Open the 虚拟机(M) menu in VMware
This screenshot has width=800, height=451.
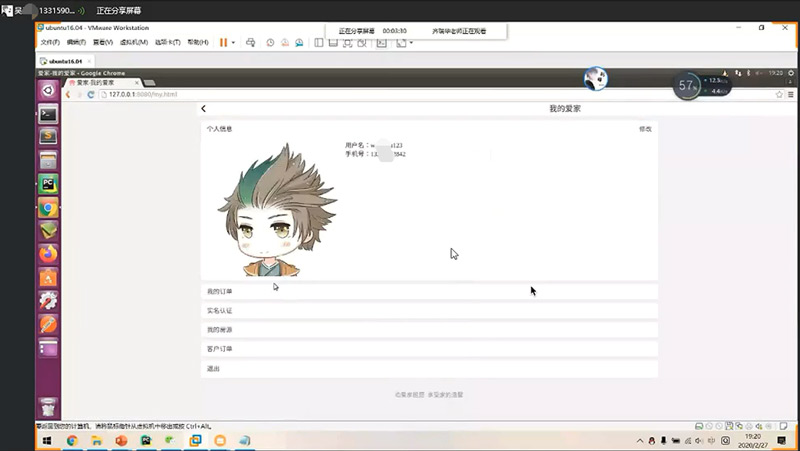134,42
